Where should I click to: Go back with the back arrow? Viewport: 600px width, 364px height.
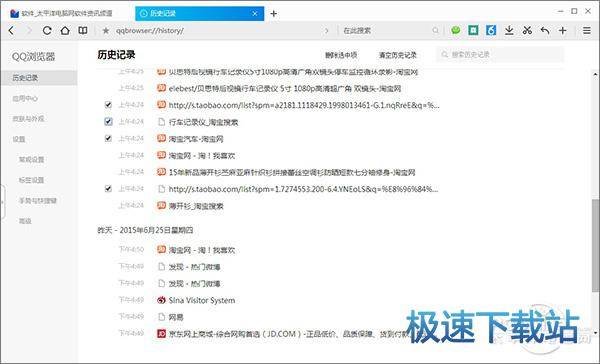click(x=11, y=31)
